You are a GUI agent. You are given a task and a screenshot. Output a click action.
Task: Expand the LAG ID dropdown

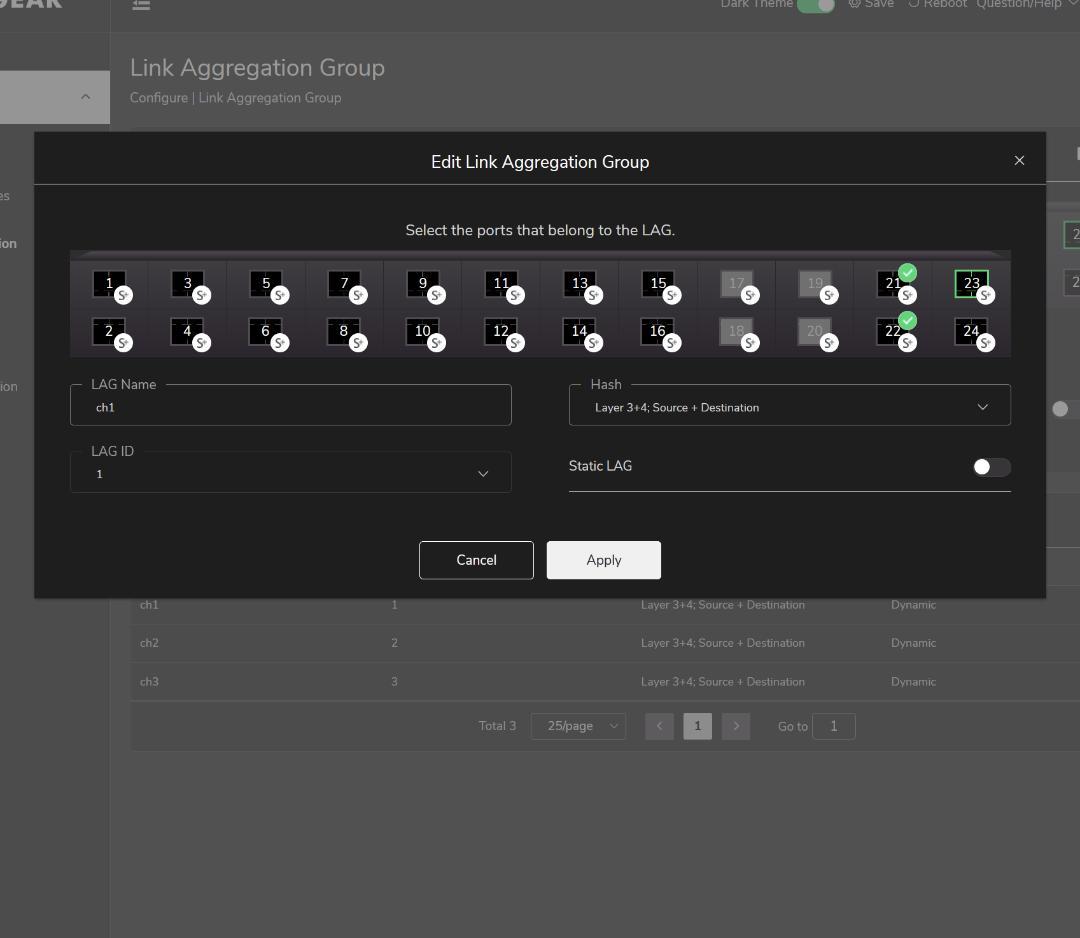click(x=290, y=474)
